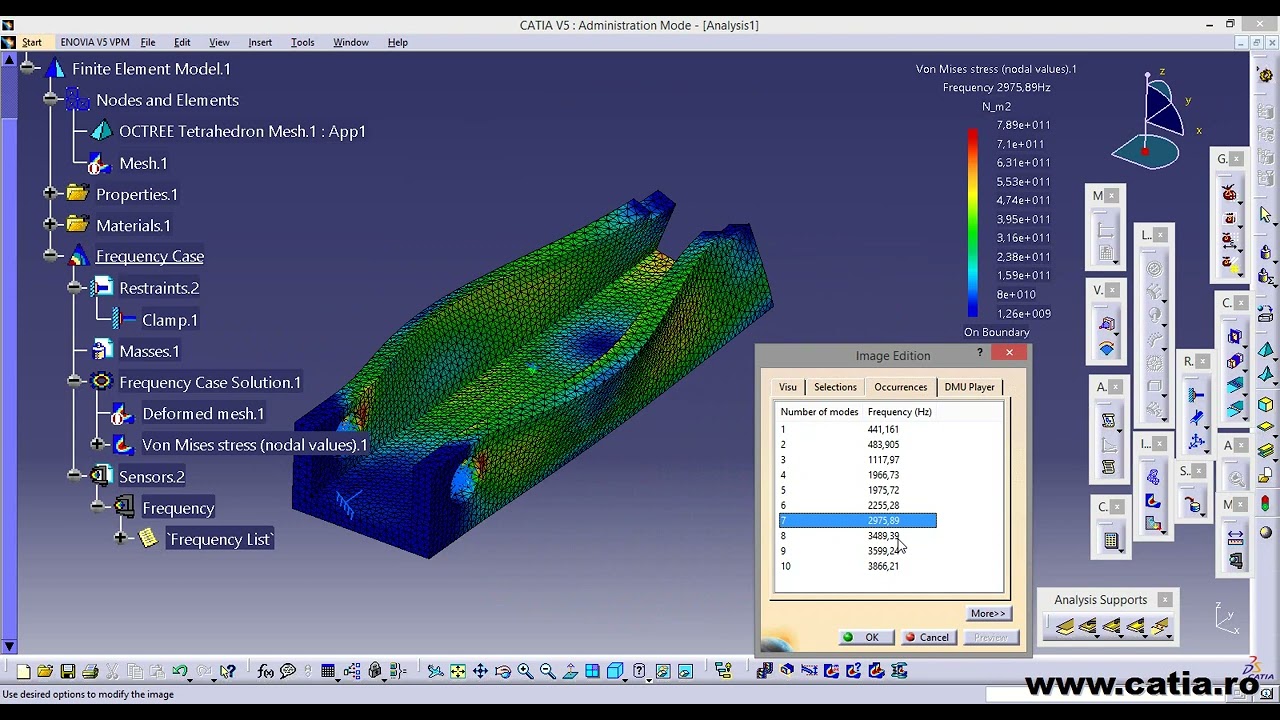The image size is (1280, 720).
Task: Collapse the Frequency Case Solution.1 node
Action: (75, 382)
